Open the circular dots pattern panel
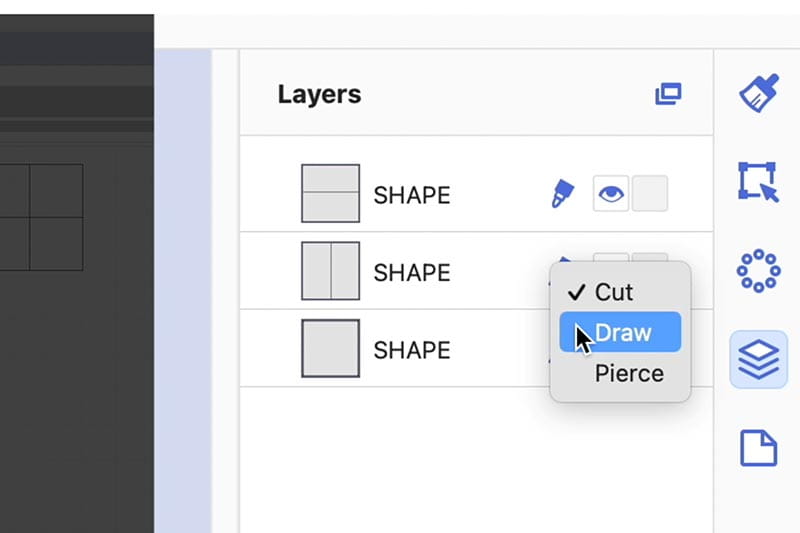 click(758, 270)
